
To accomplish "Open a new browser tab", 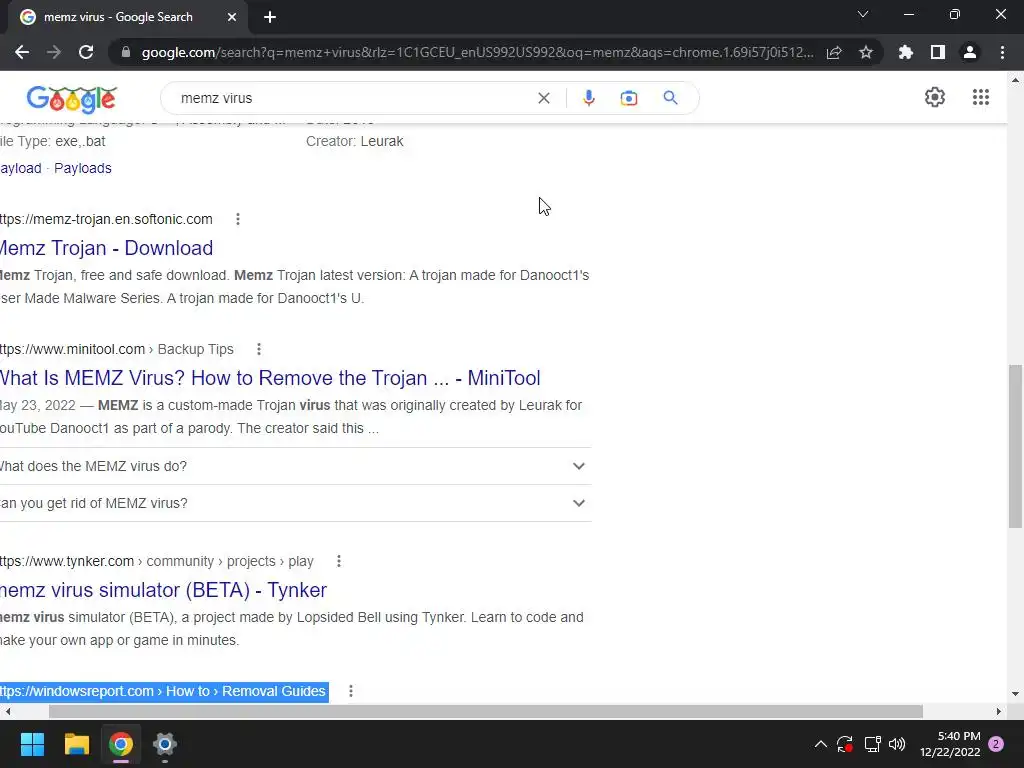I will coord(270,17).
